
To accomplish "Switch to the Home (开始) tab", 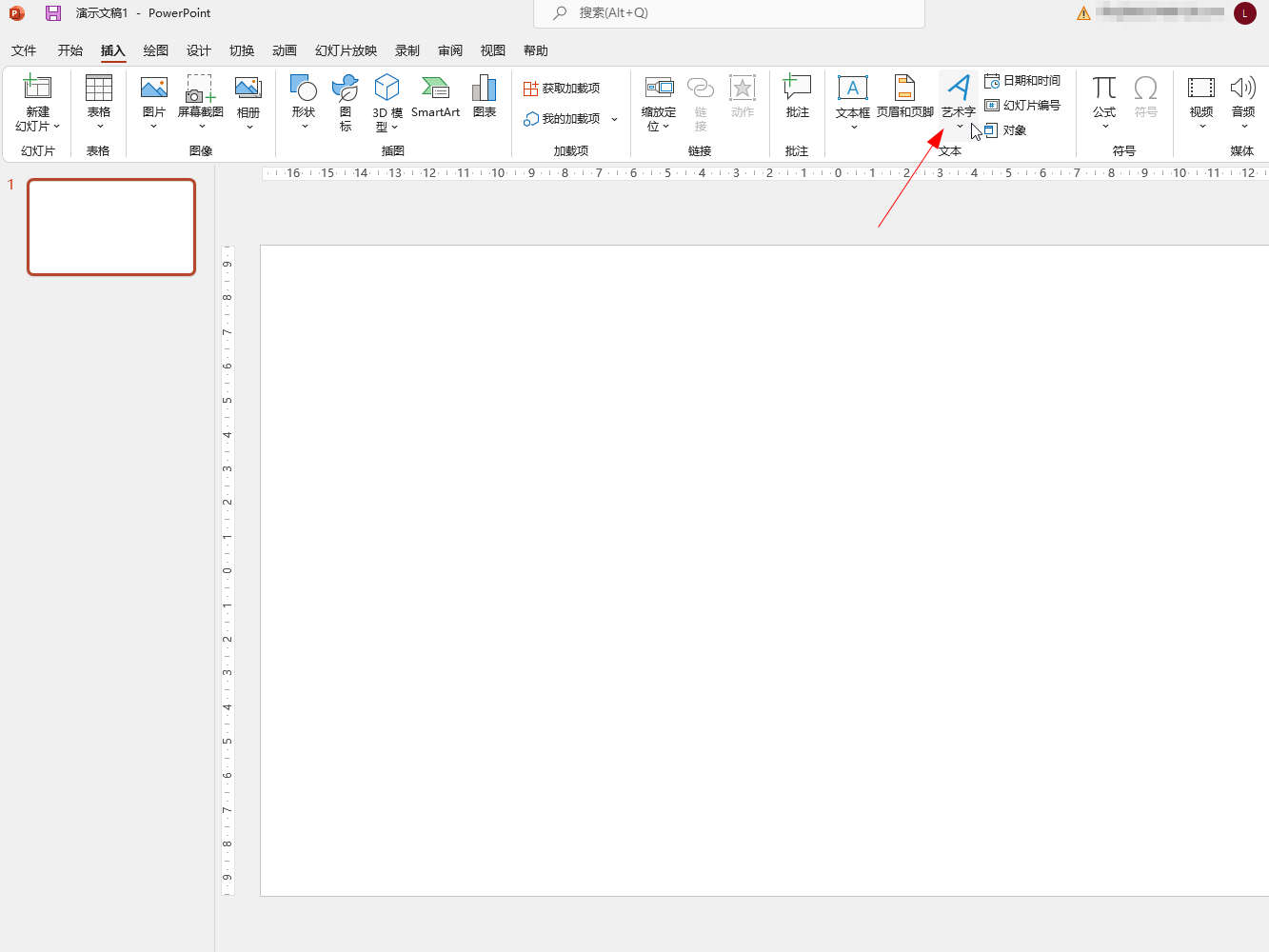I will (x=70, y=50).
